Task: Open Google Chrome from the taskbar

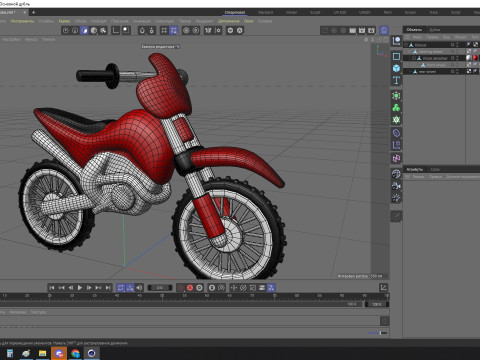Action: 75,353
